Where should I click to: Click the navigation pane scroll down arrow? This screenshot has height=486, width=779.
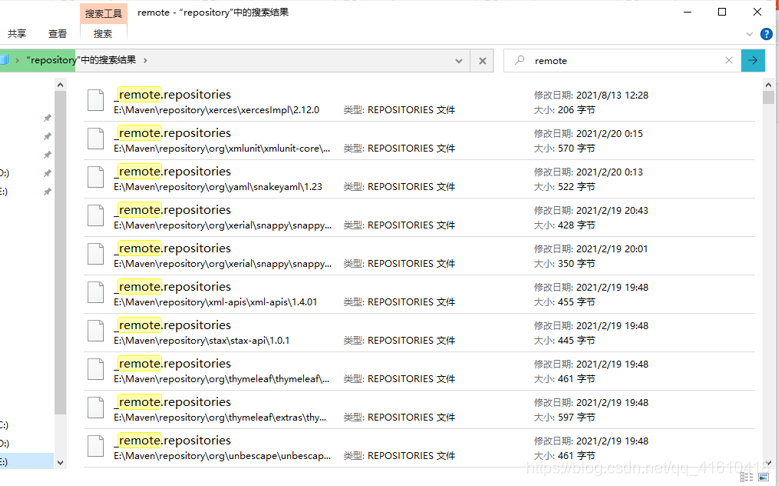[x=60, y=463]
